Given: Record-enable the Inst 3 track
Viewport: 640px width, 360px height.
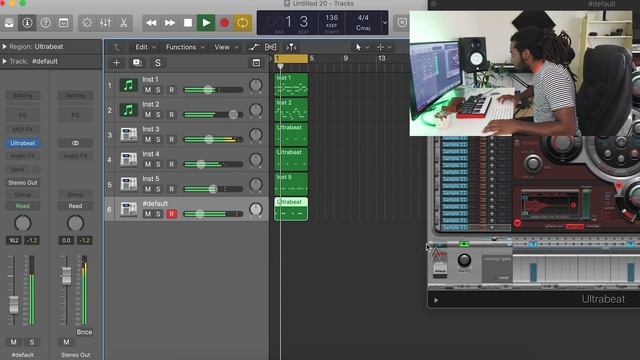Looking at the screenshot, I should [x=171, y=140].
